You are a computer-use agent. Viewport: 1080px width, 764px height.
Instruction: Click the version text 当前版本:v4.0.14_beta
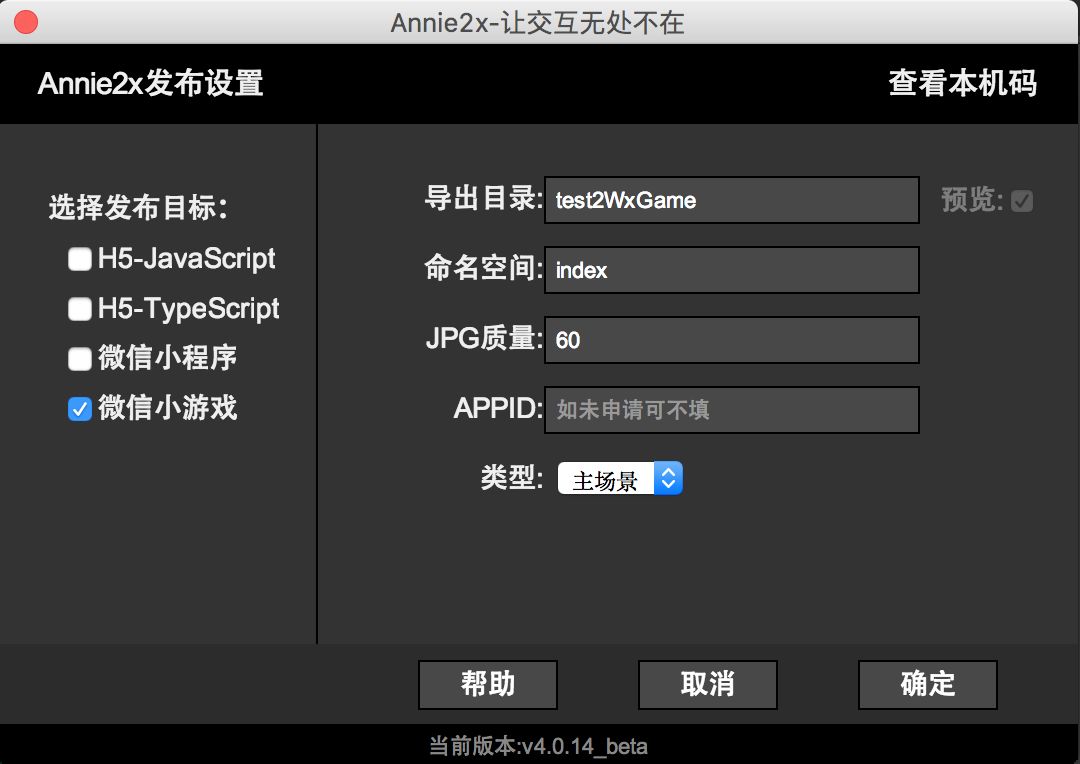tap(539, 746)
